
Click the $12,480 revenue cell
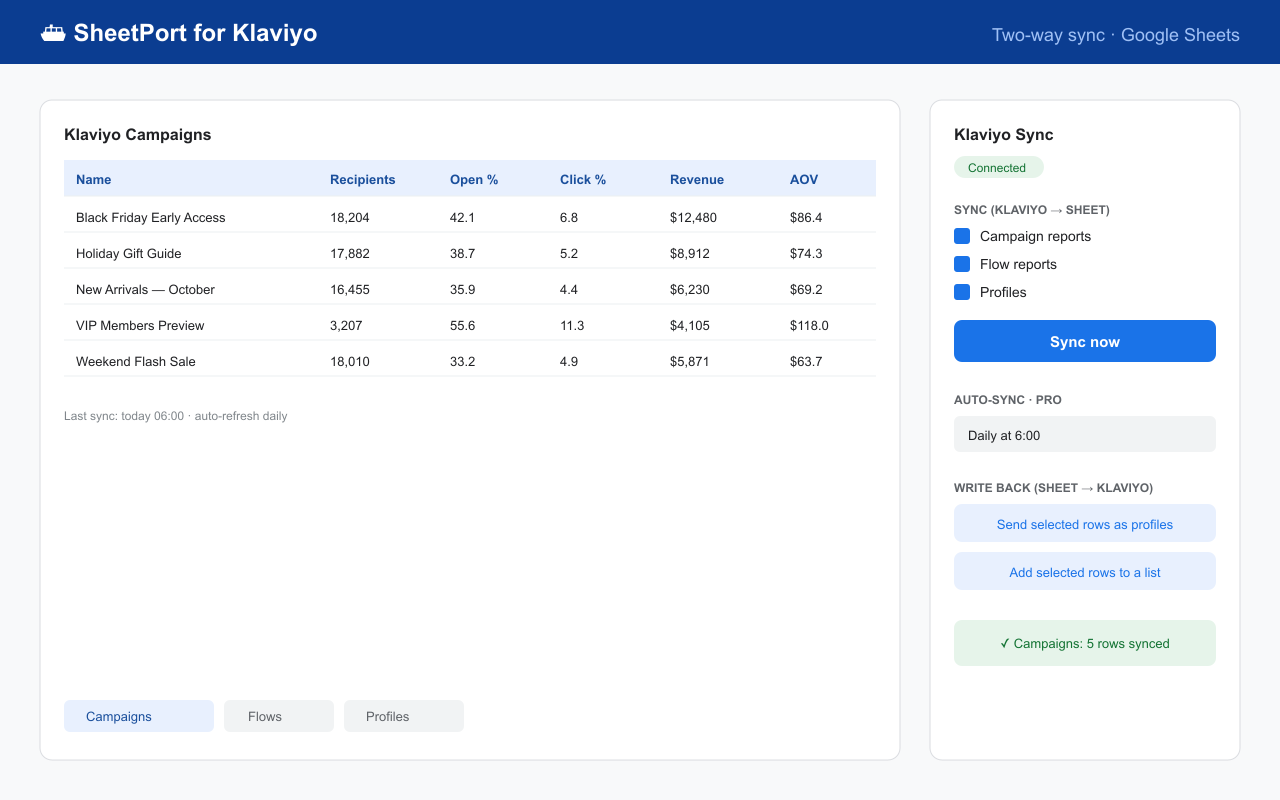(x=693, y=217)
